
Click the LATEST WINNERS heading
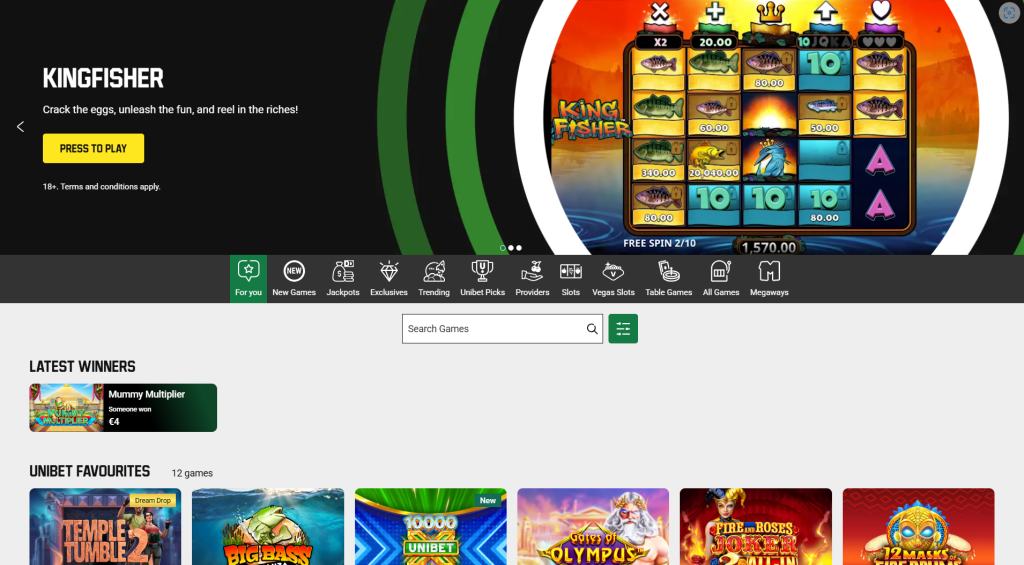[x=82, y=367]
